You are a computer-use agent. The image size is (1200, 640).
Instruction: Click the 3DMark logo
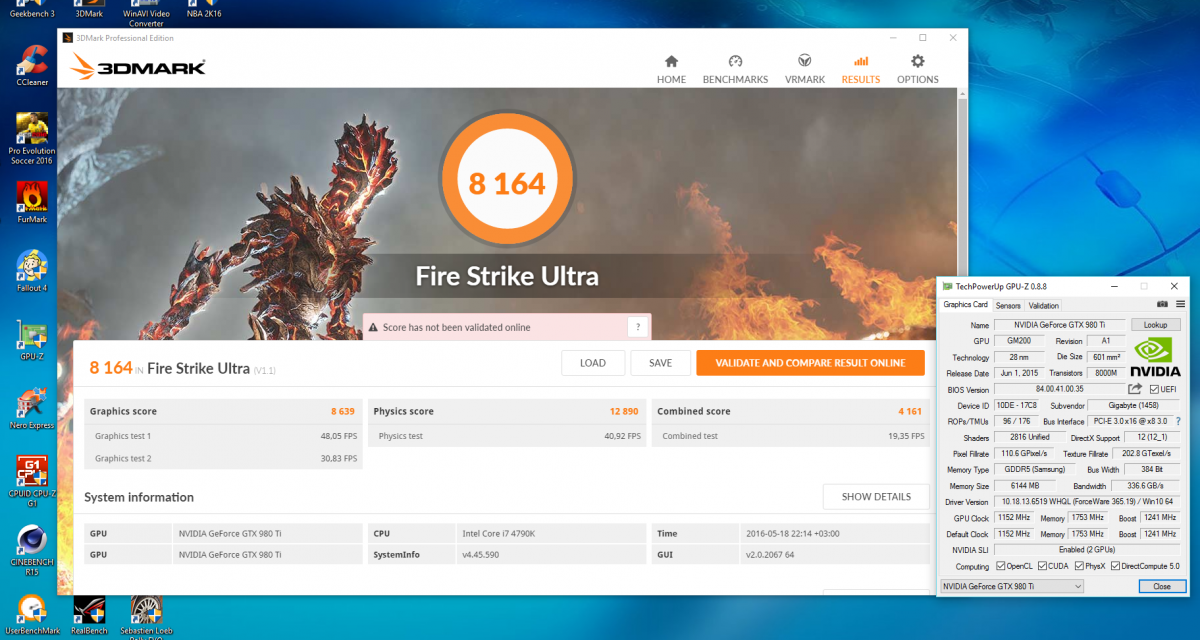pos(138,67)
